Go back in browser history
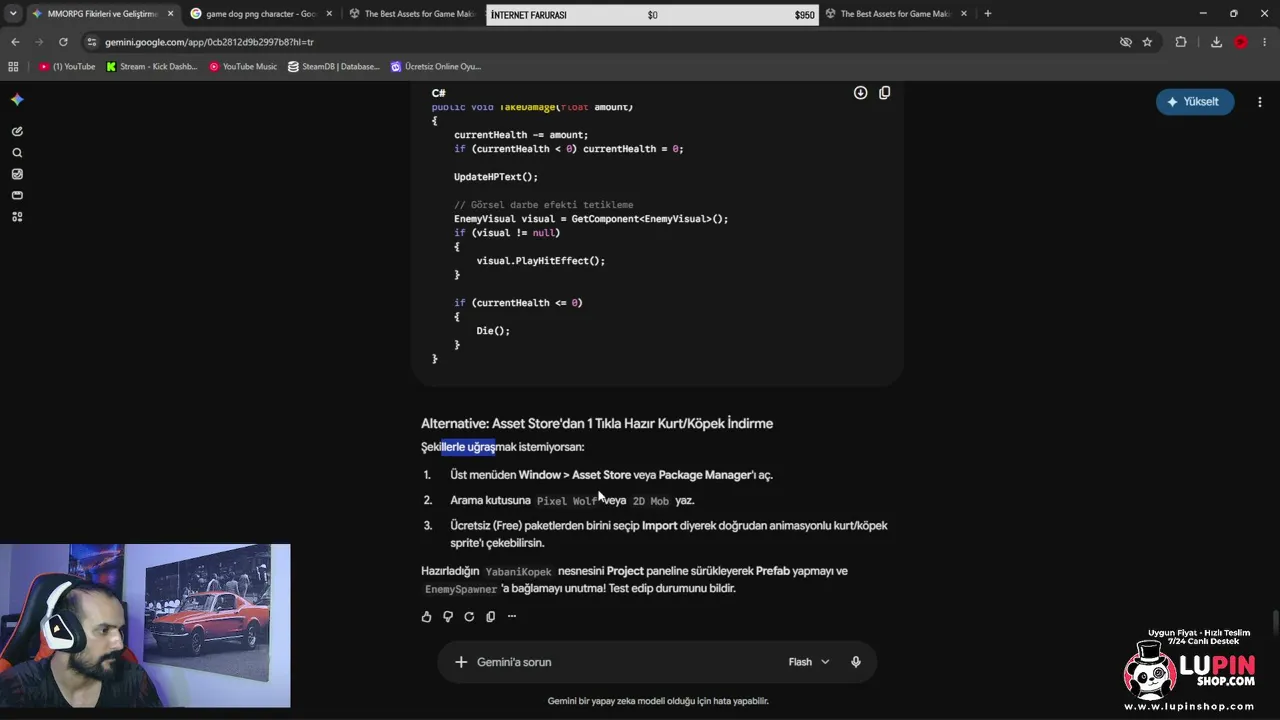The image size is (1280, 720). [15, 42]
